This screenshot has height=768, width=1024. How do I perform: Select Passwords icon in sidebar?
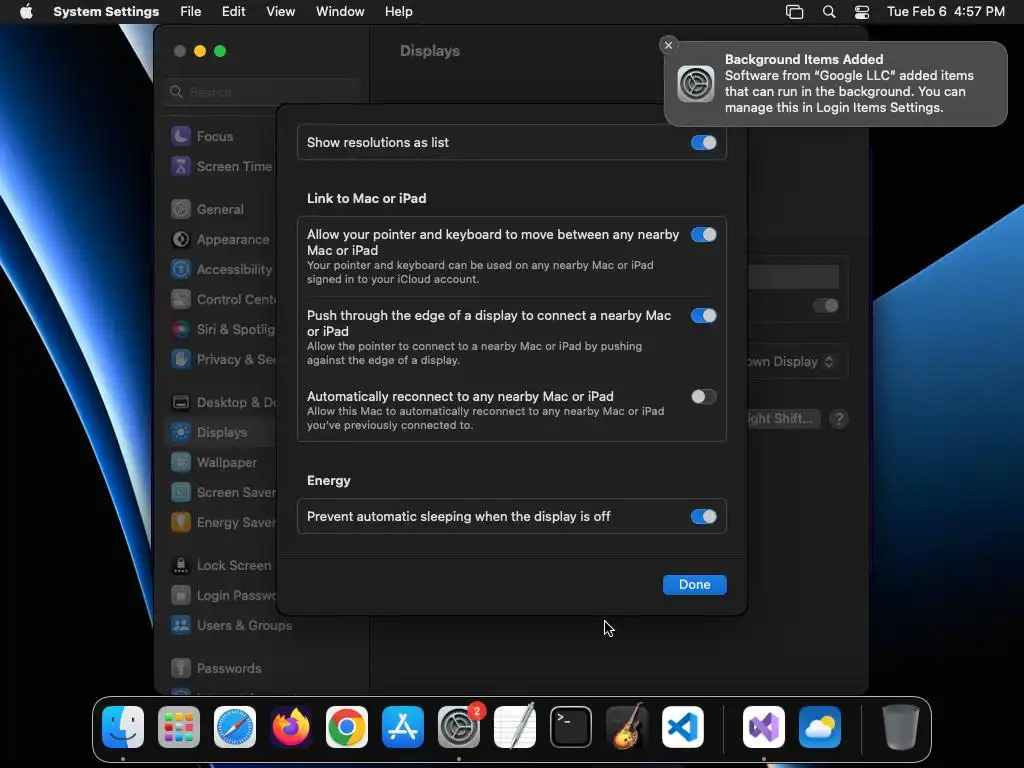coord(181,668)
